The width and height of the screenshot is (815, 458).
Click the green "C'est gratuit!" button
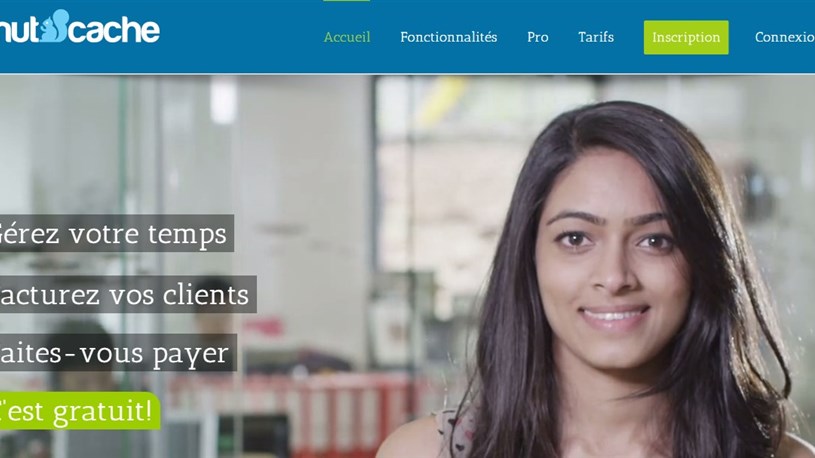tap(80, 411)
